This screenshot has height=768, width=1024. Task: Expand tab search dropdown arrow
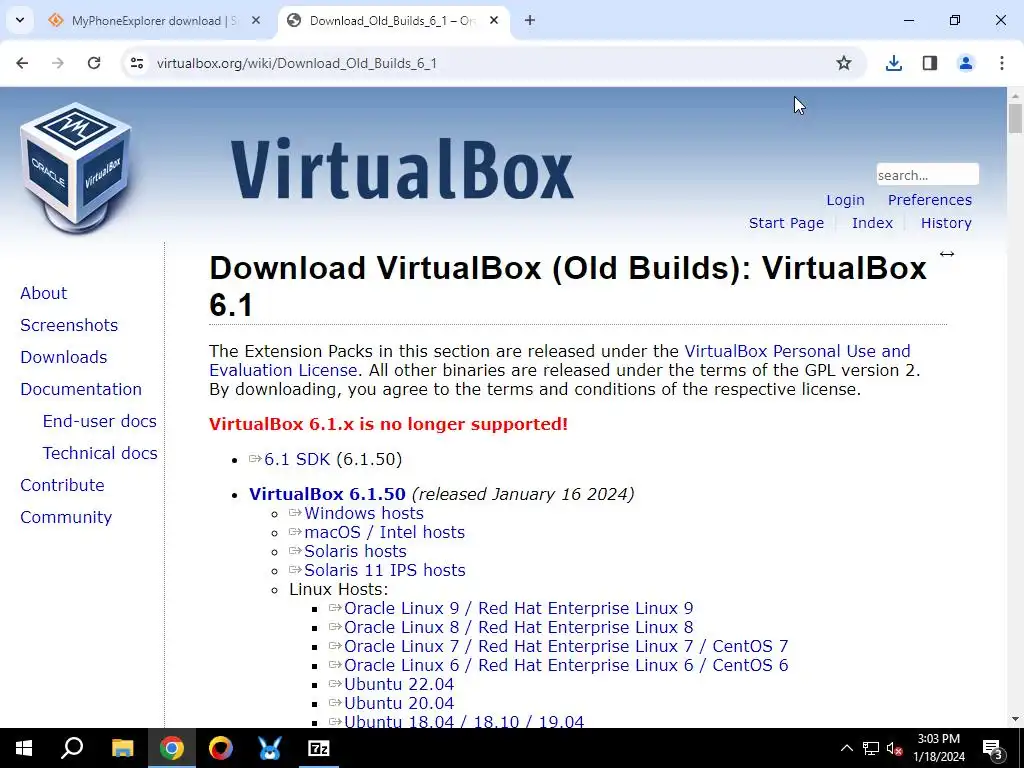coord(20,20)
